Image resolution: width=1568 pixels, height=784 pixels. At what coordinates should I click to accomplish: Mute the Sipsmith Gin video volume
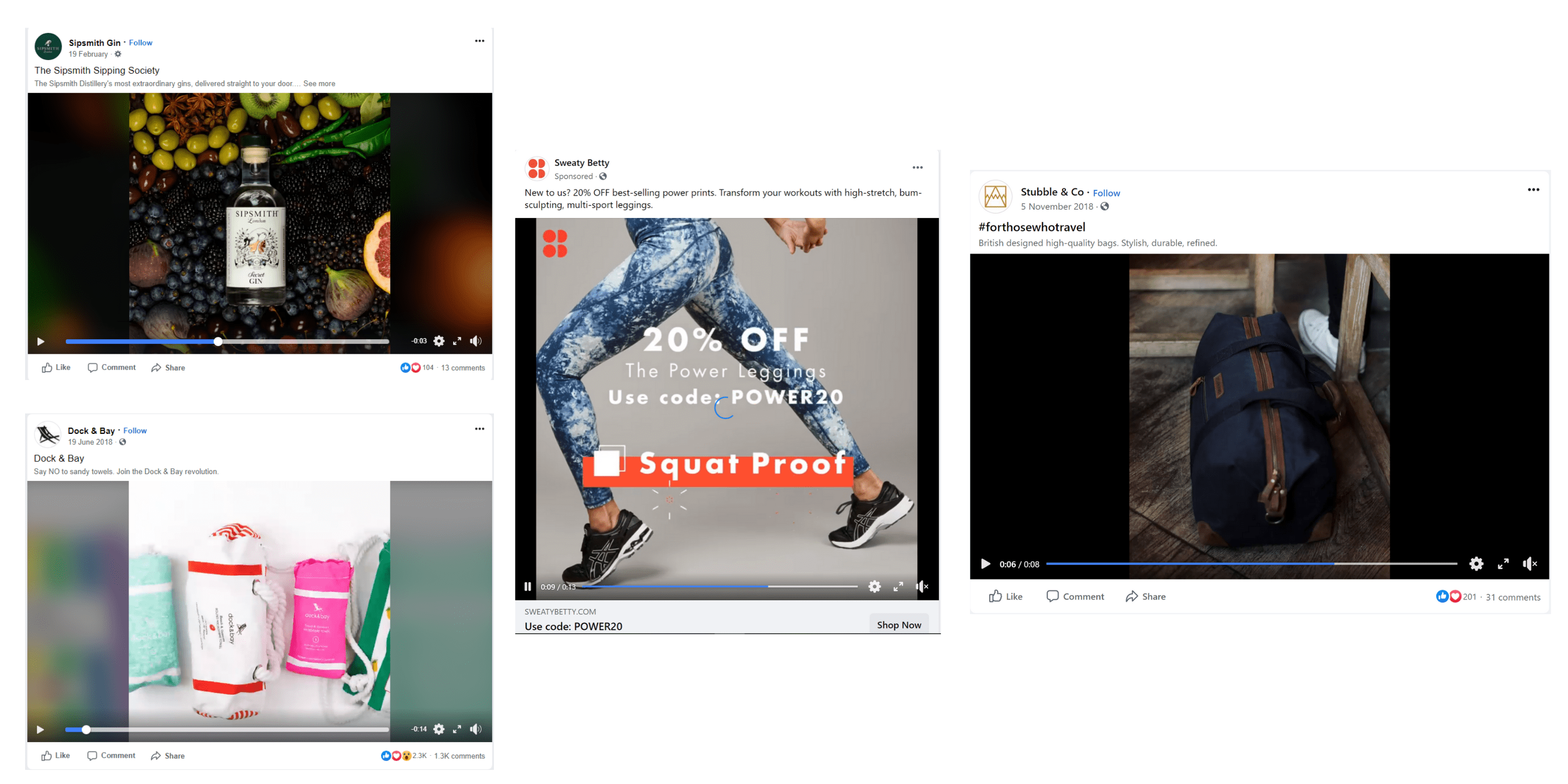pos(476,341)
